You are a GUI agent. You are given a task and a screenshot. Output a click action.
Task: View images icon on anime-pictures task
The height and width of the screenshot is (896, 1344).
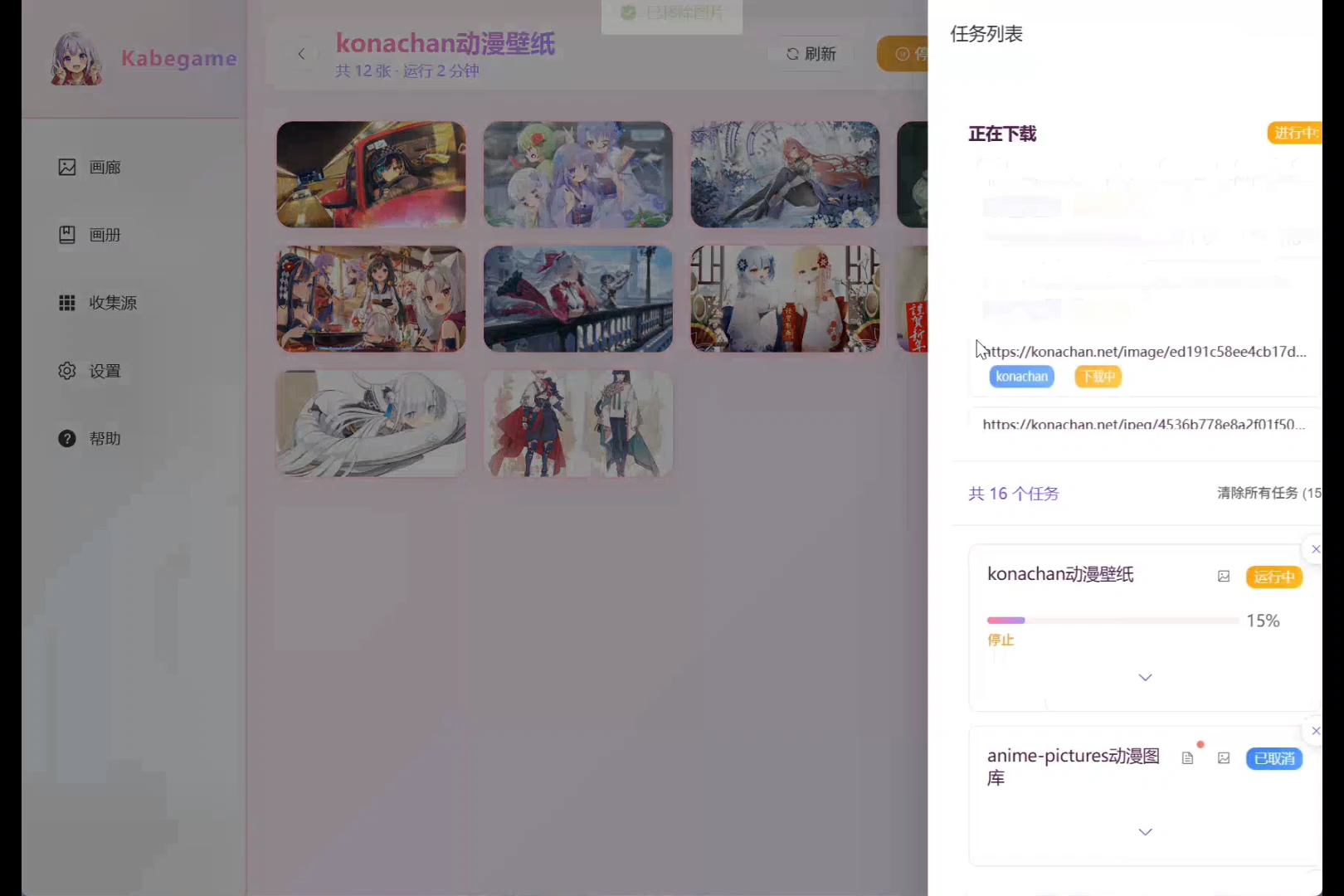tap(1224, 758)
